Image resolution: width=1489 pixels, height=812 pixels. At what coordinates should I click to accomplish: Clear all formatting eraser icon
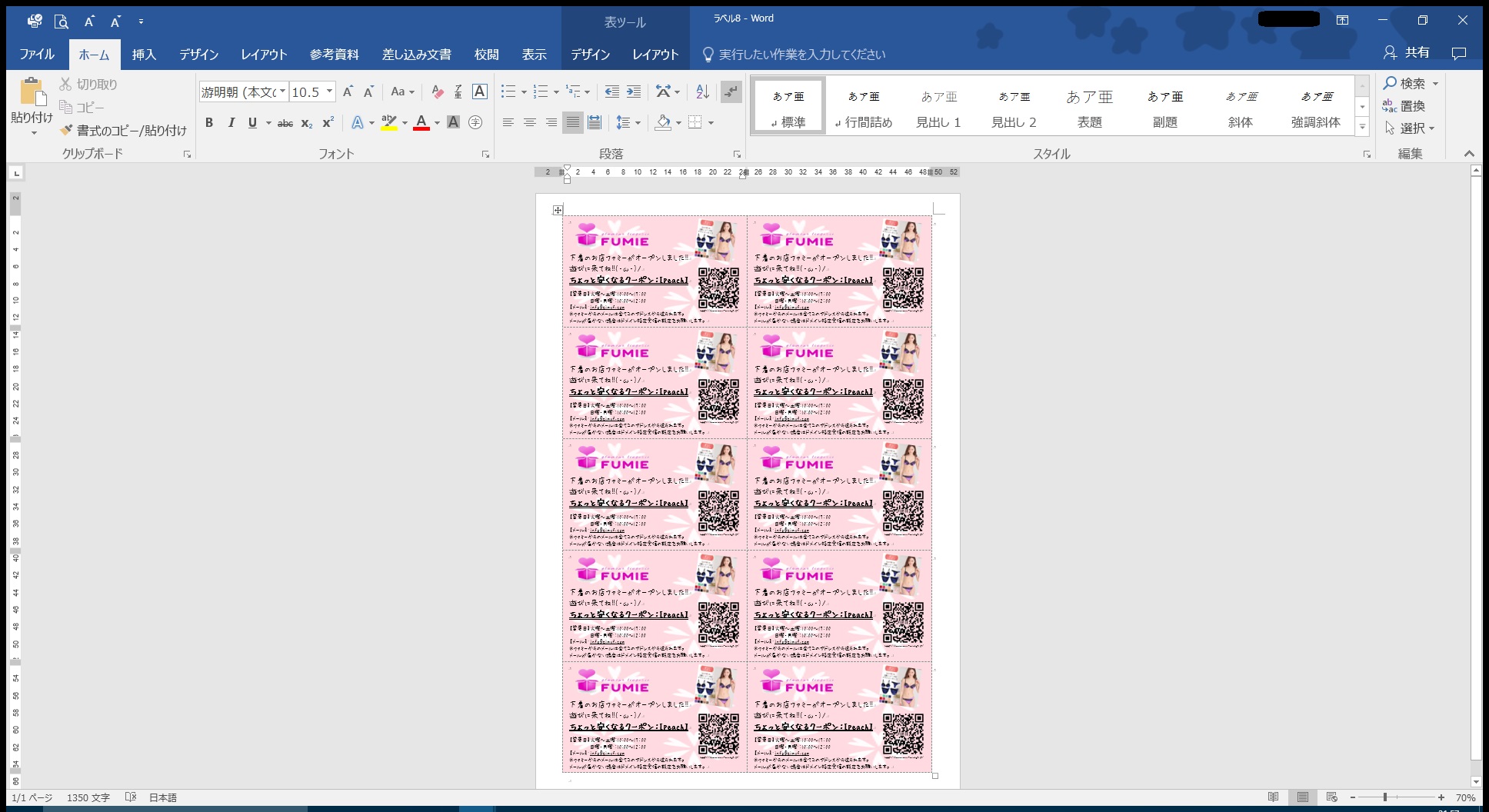pyautogui.click(x=438, y=92)
